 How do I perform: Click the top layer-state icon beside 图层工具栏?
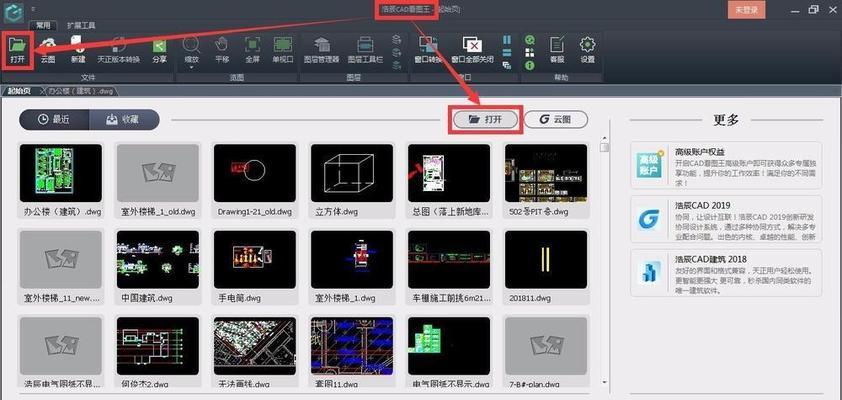point(397,39)
